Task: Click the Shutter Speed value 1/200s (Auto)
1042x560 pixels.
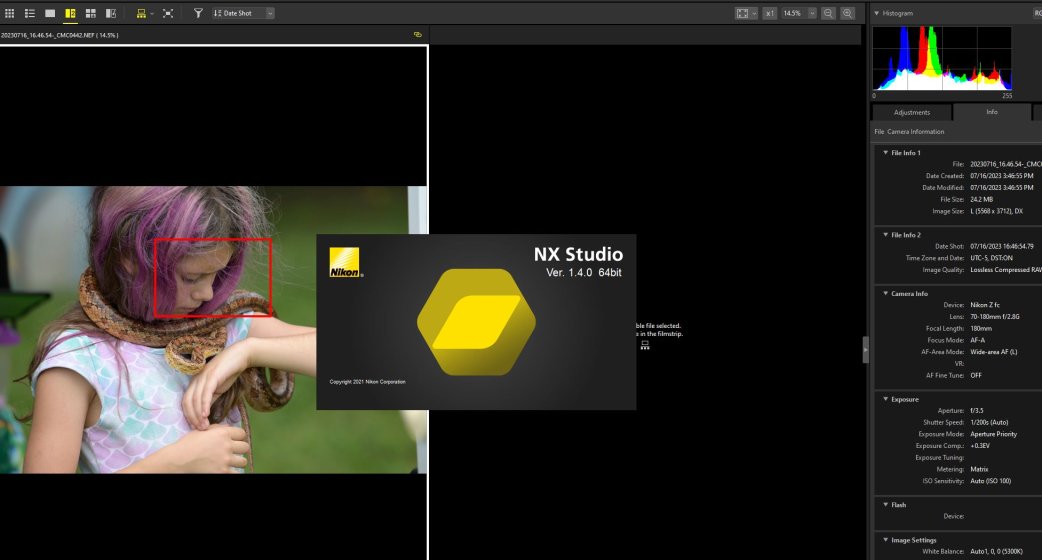Action: (989, 422)
